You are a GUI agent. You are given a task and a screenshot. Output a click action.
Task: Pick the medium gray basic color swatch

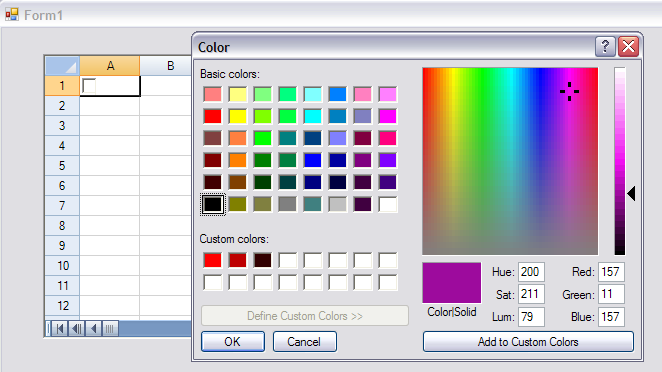click(x=288, y=204)
